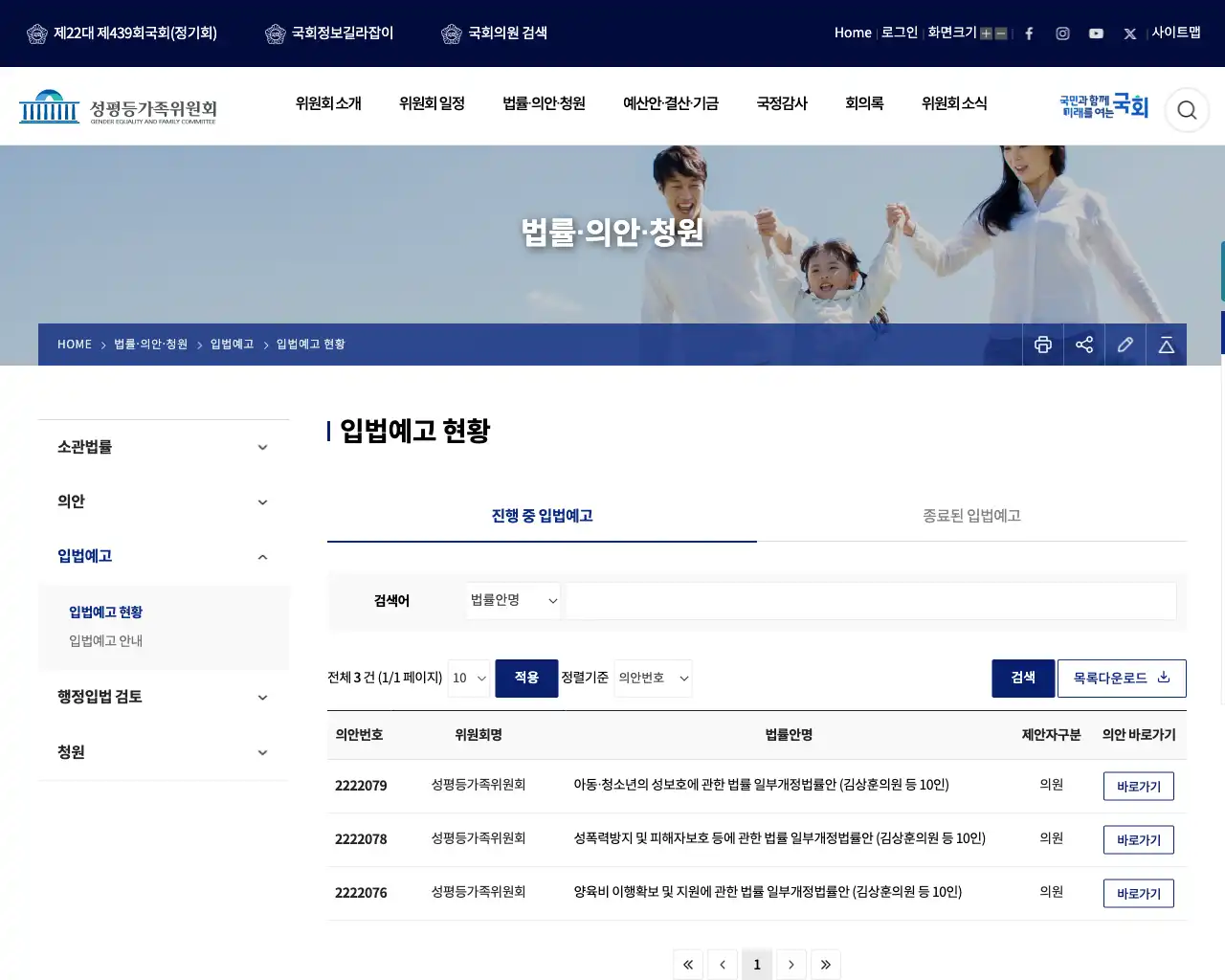The image size is (1225, 980).
Task: Click the share icon in breadcrumb bar
Action: (1084, 345)
